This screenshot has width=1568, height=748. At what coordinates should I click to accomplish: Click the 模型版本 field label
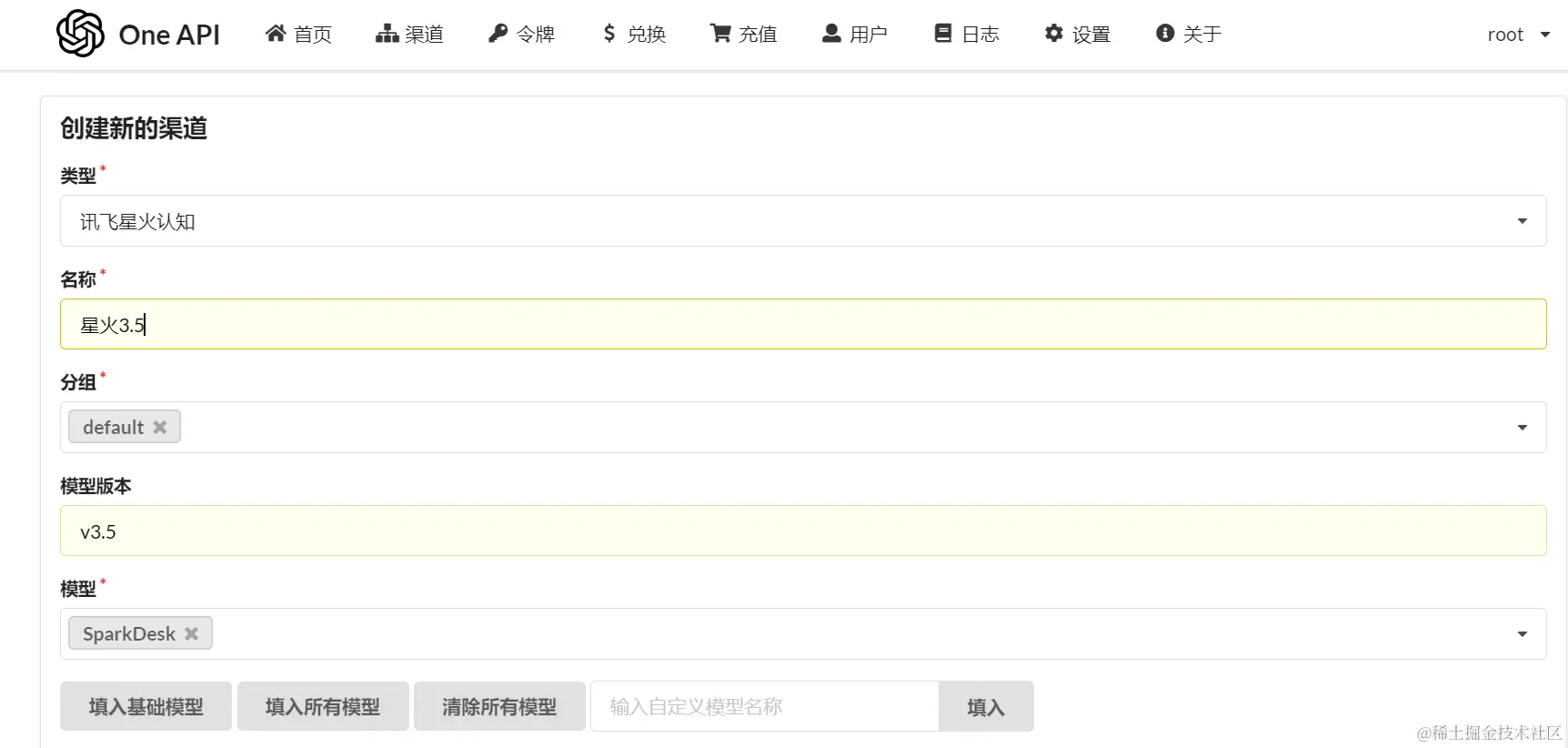click(95, 486)
